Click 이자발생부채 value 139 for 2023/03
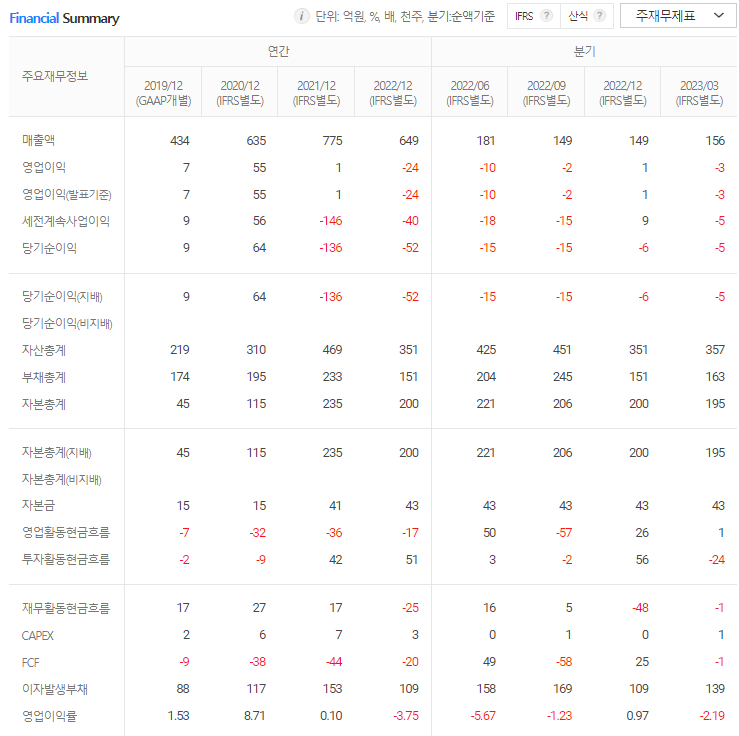The height and width of the screenshot is (736, 739). point(715,688)
